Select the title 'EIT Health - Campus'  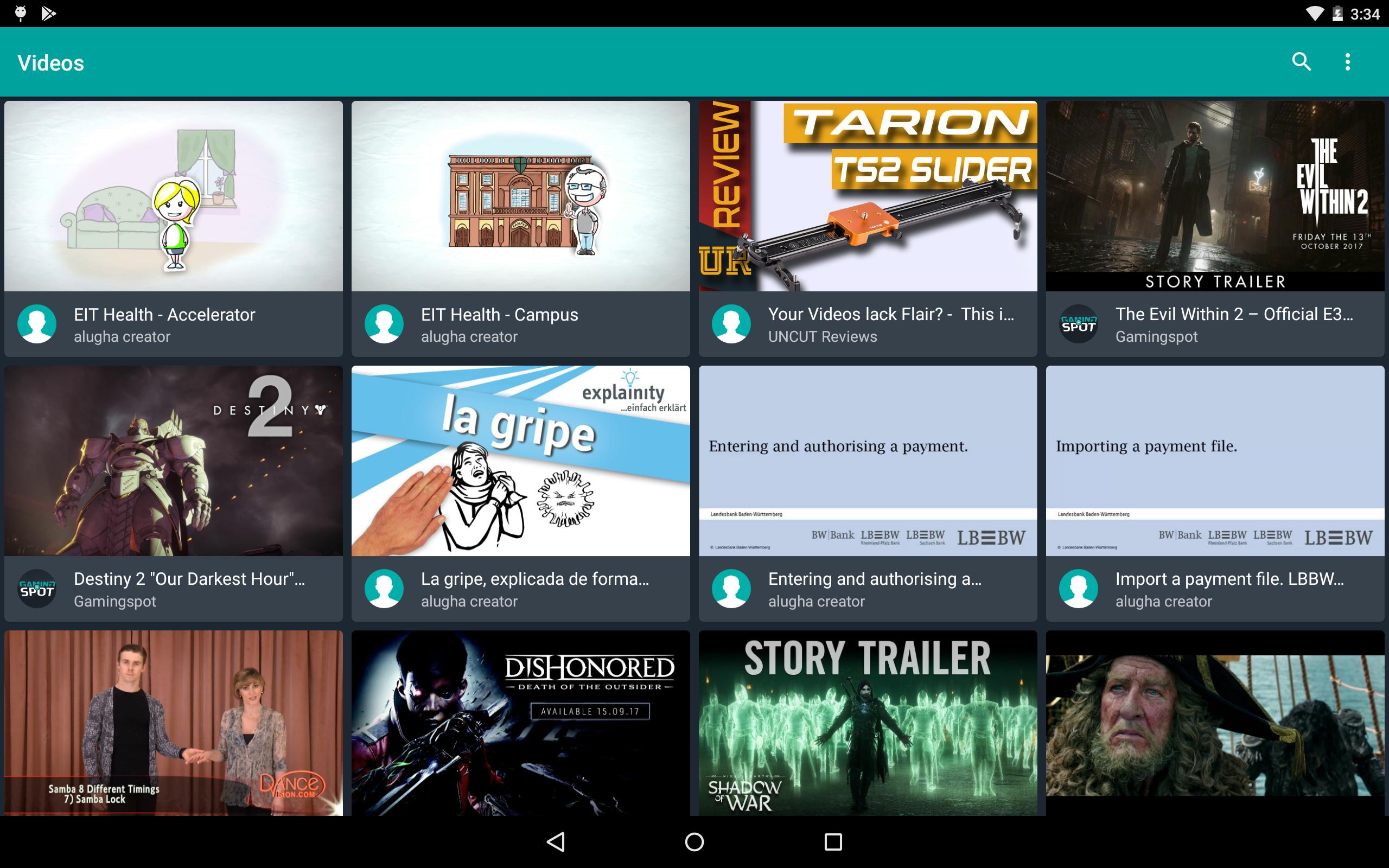(x=499, y=315)
